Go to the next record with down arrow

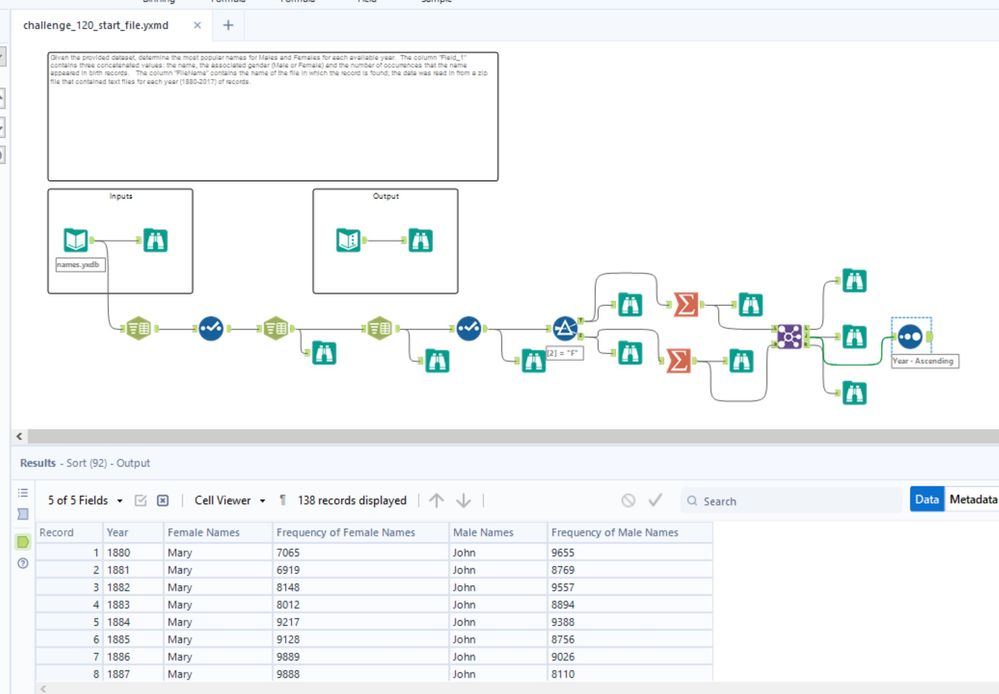tap(464, 500)
